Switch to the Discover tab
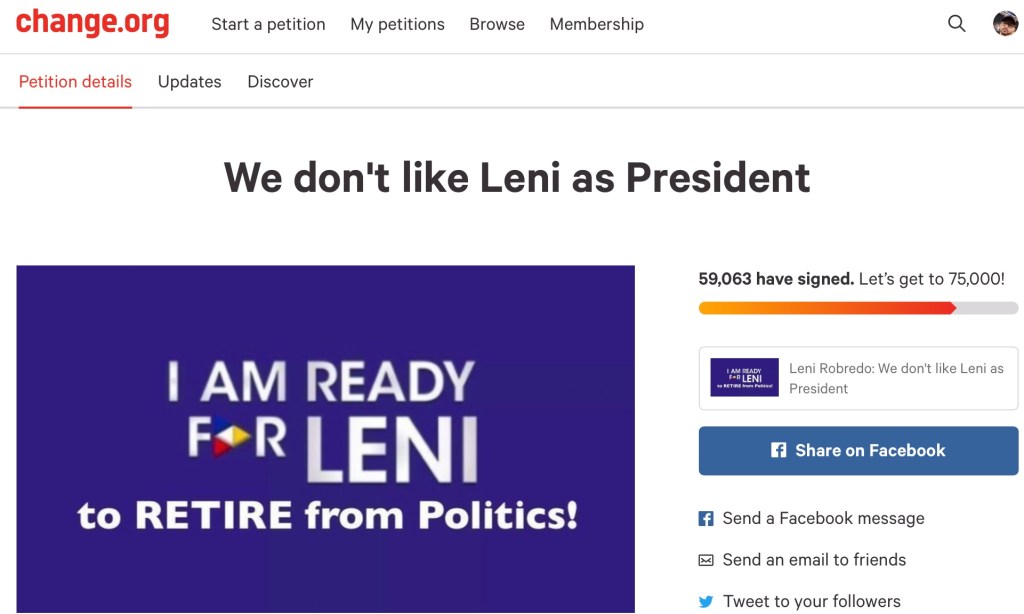 (280, 82)
